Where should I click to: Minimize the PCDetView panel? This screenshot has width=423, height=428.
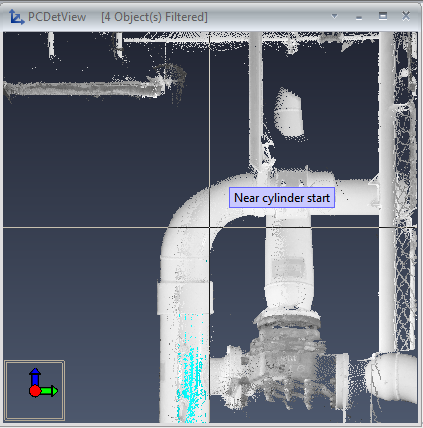click(x=359, y=18)
